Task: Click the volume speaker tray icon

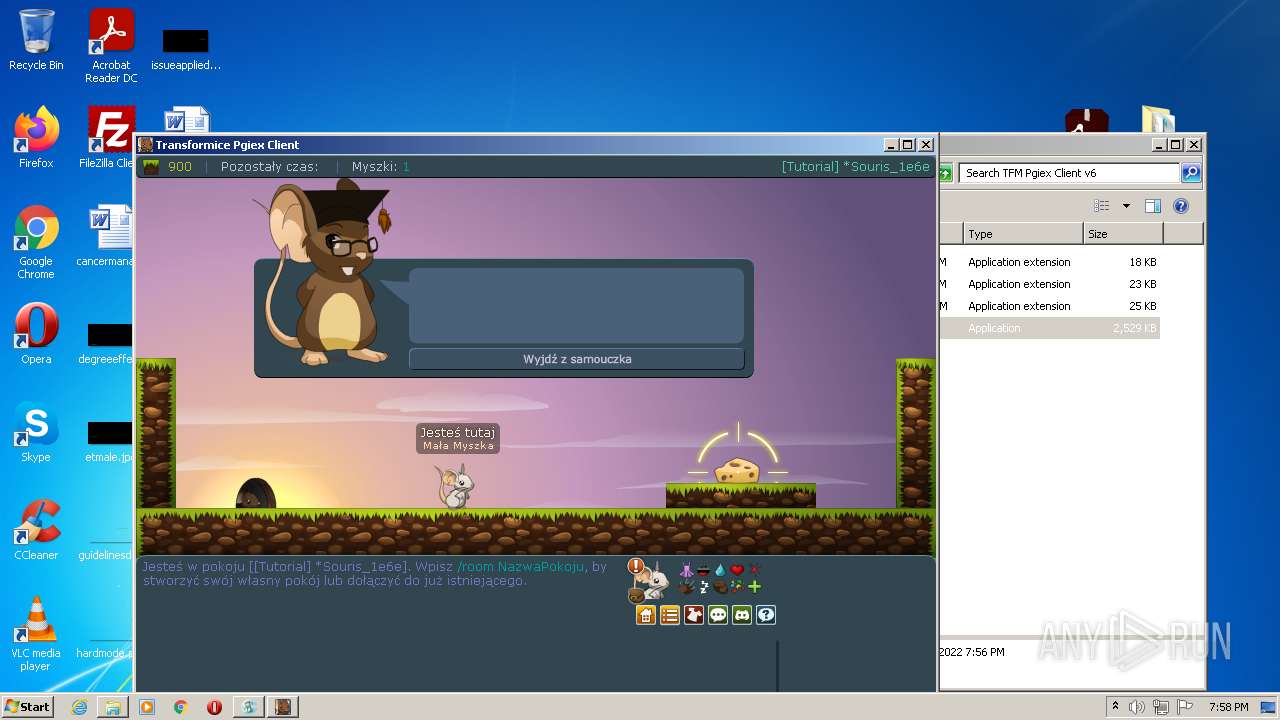Action: [1137, 707]
